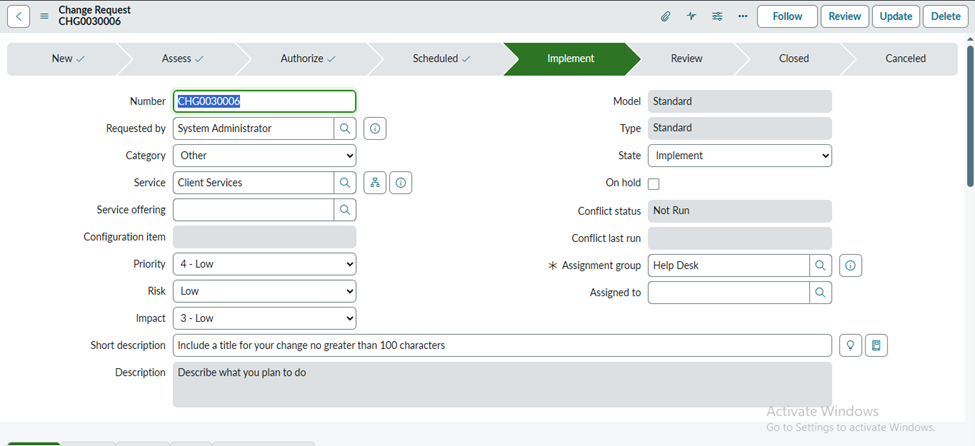Click the Follow button

pos(787,16)
